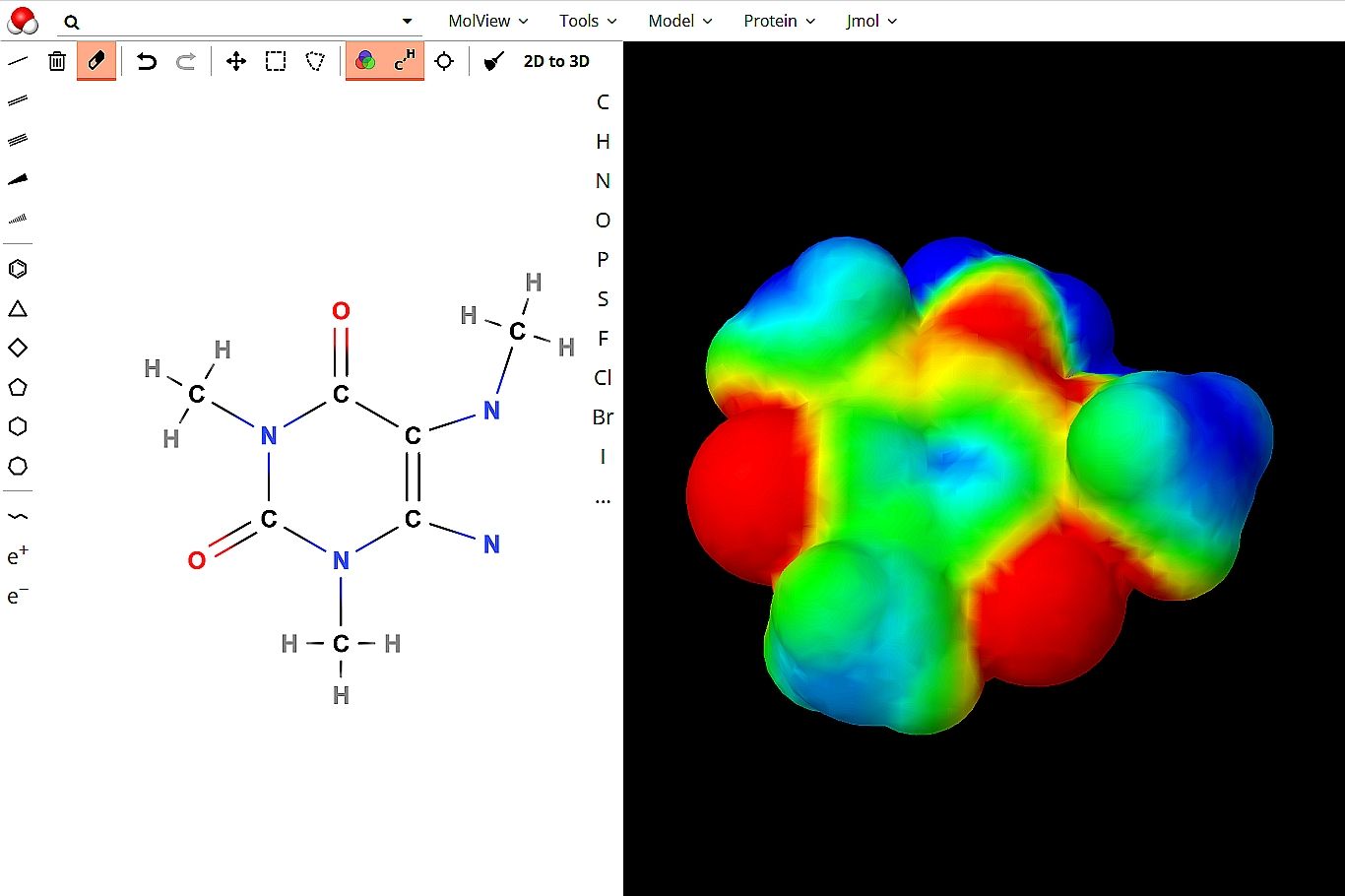
Task: Choose the lasso selection tool
Action: [315, 61]
